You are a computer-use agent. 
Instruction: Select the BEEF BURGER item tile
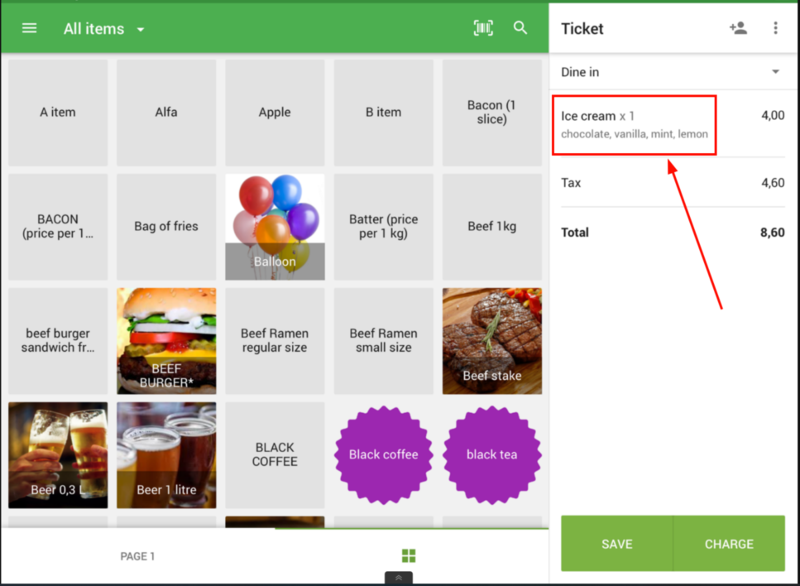point(166,341)
